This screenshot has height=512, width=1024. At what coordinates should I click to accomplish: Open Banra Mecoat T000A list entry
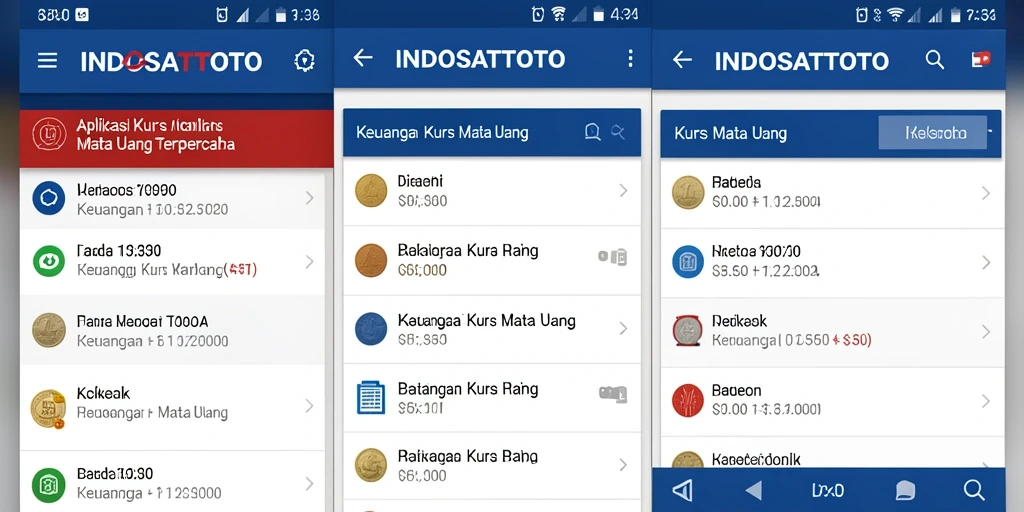[172, 330]
